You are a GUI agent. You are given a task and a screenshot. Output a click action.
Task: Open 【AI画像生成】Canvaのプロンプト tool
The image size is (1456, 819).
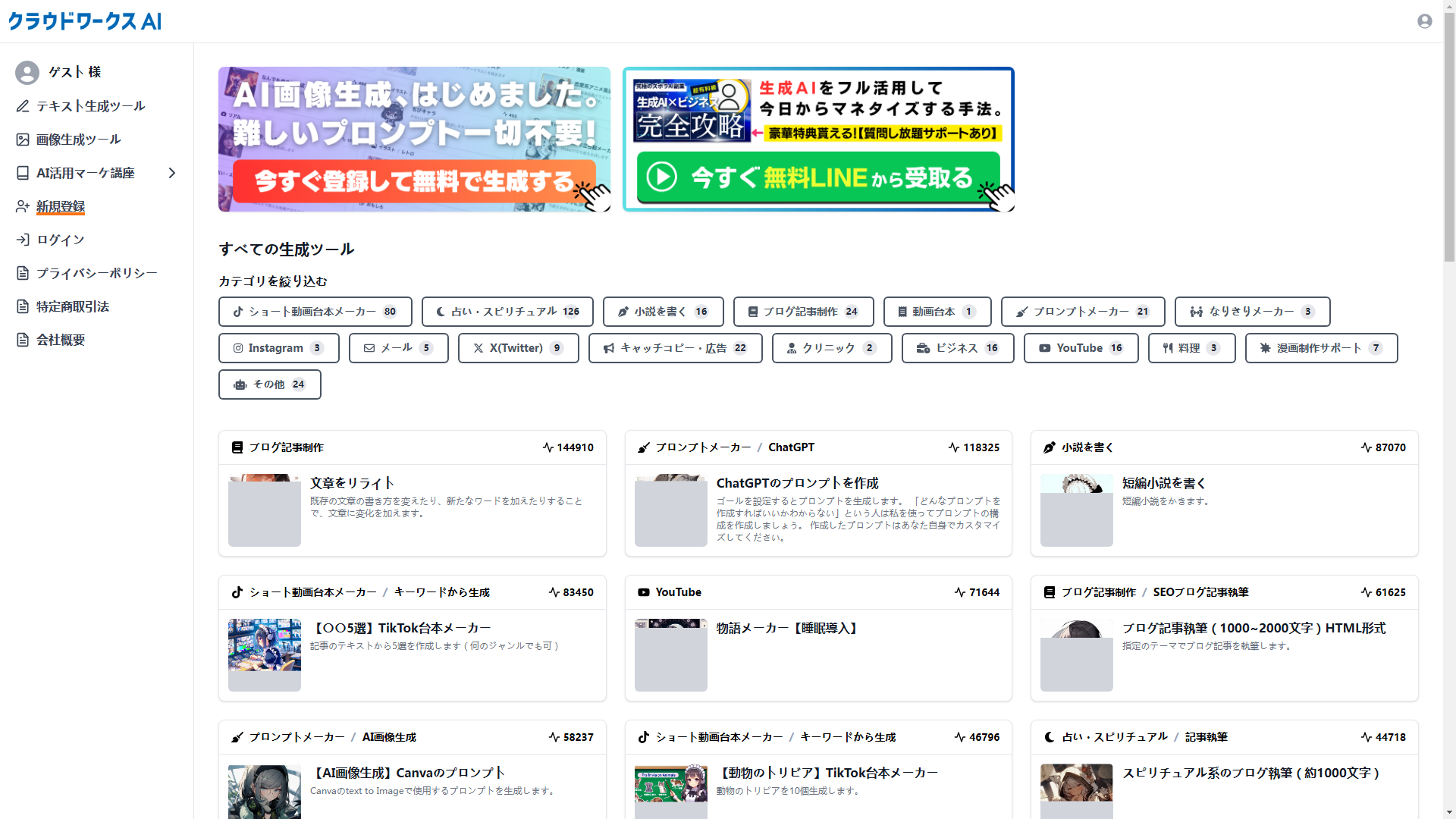408,773
